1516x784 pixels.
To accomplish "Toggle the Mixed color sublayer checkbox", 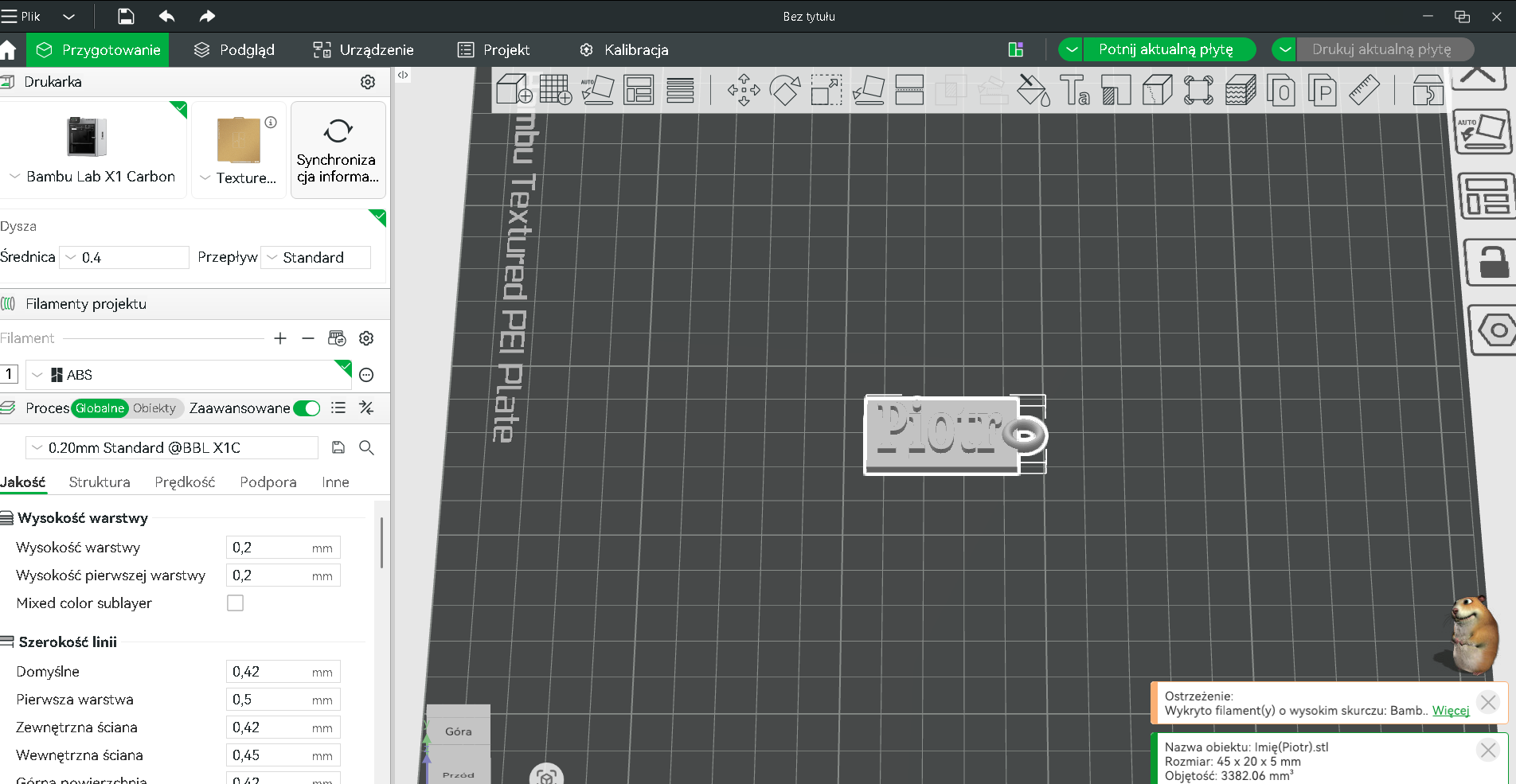I will pos(236,603).
